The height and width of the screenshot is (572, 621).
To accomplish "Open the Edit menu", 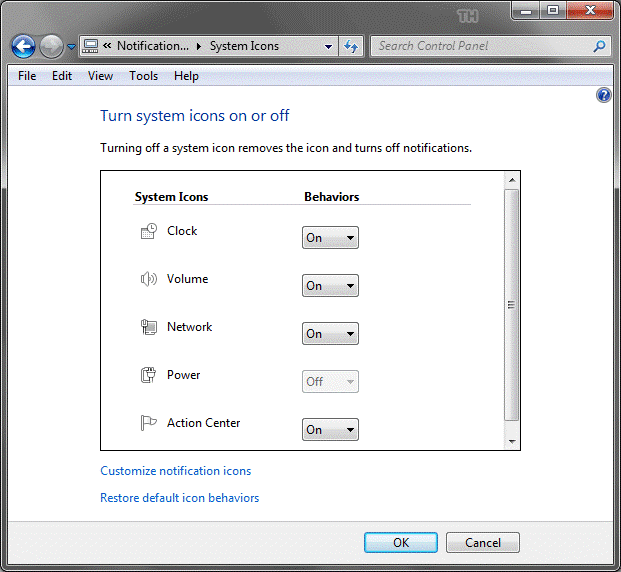I will click(x=62, y=76).
